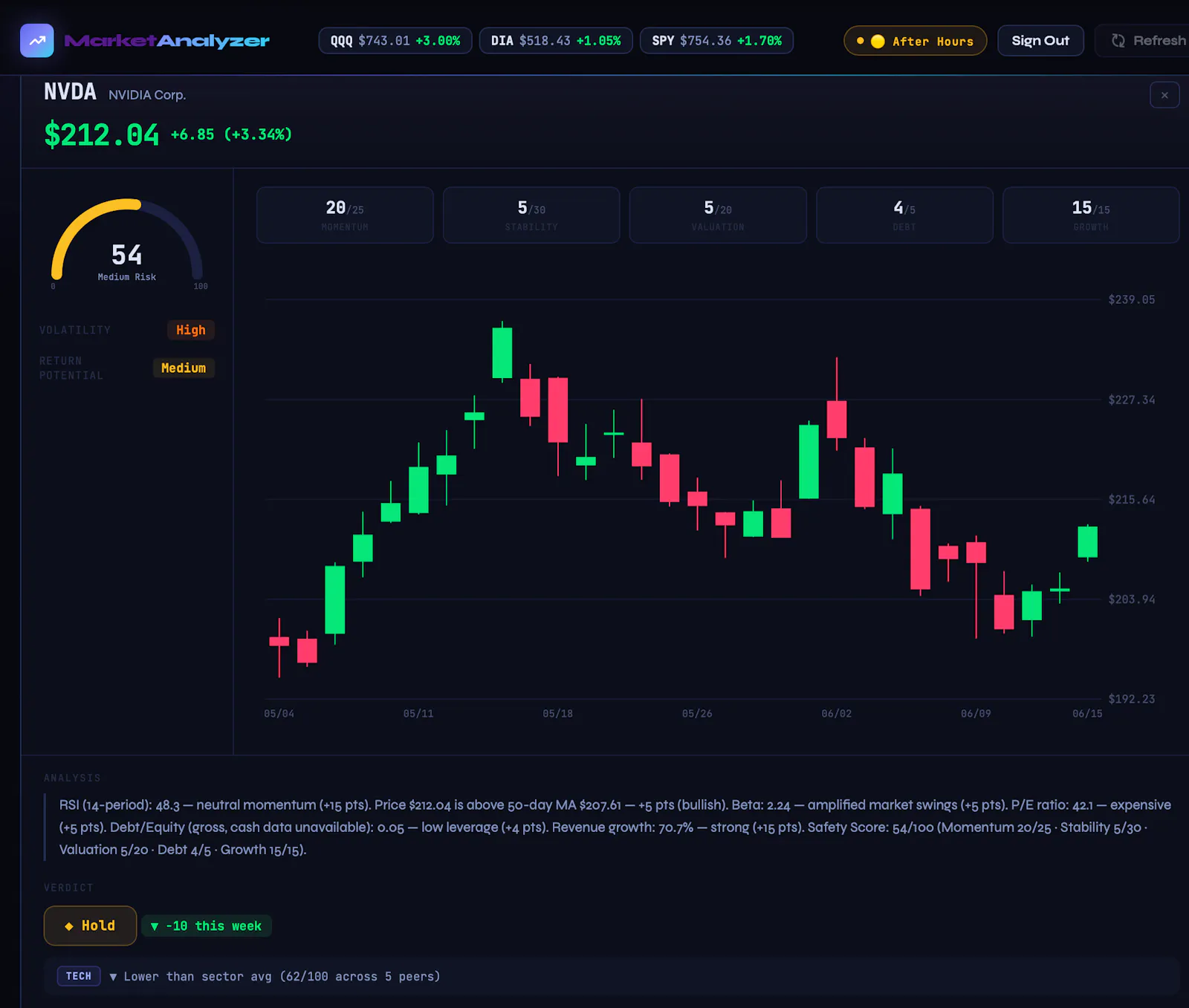The image size is (1189, 1008).
Task: Click the tallest green candlestick near 05/14
Action: pos(502,353)
